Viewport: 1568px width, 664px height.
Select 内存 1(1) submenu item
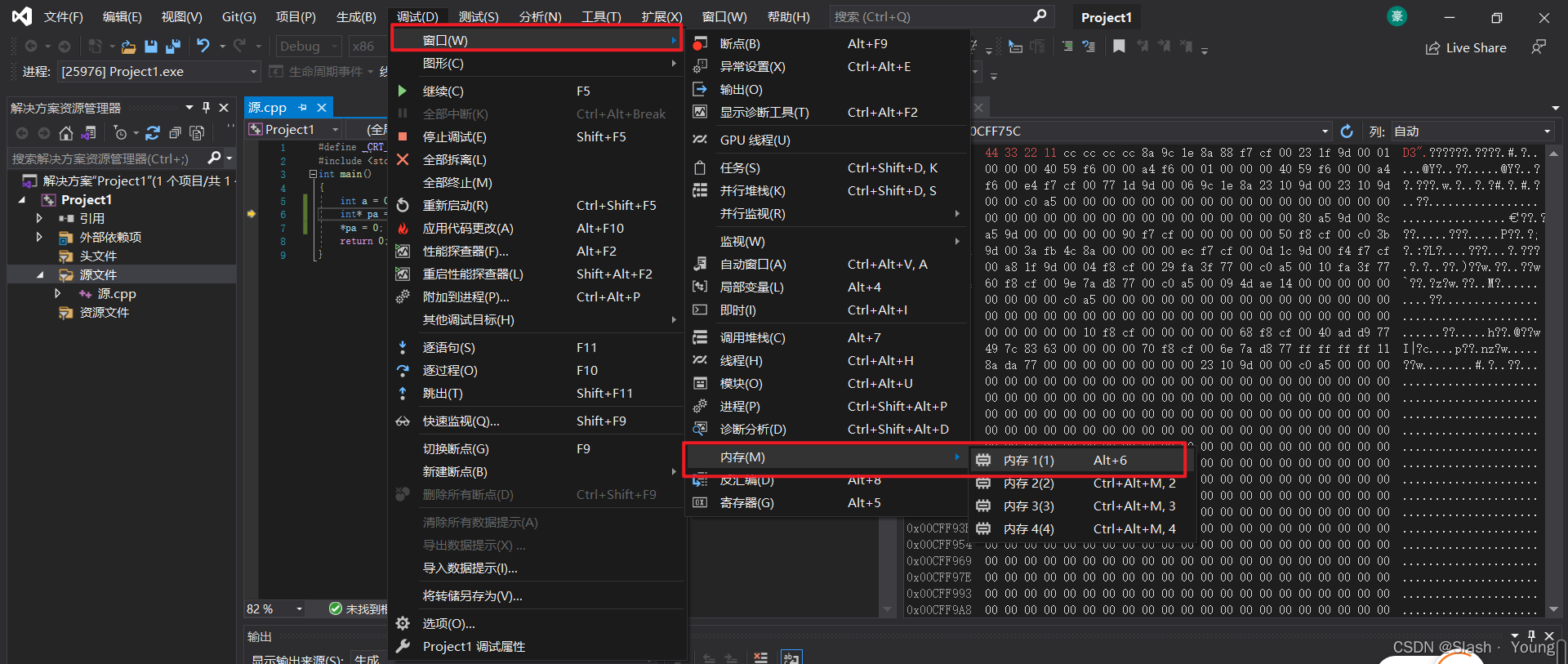(x=1076, y=461)
